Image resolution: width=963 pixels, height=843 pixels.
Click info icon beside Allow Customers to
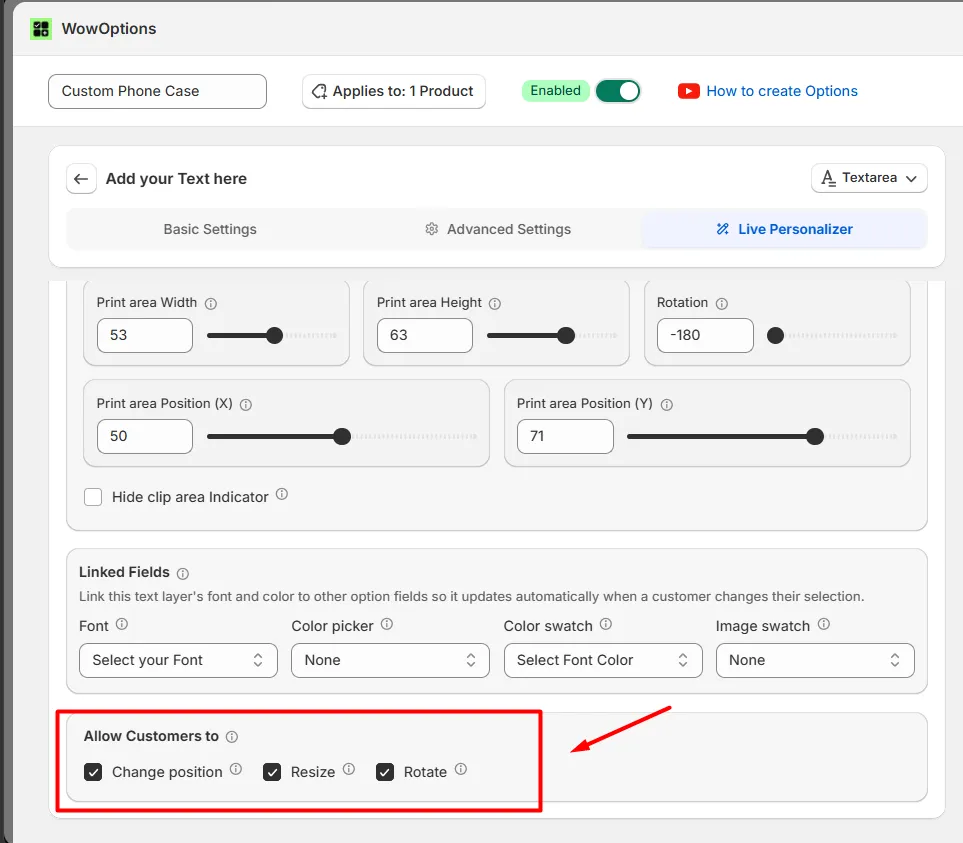coord(232,737)
